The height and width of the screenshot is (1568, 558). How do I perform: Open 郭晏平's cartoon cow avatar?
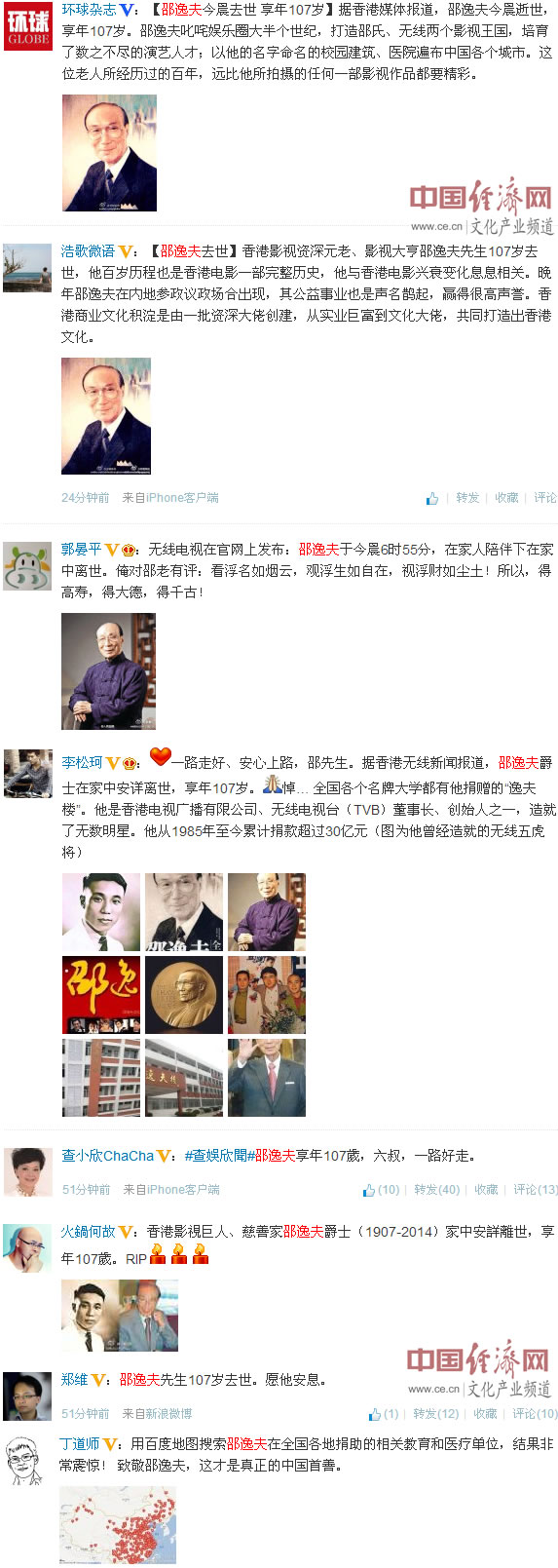[28, 566]
